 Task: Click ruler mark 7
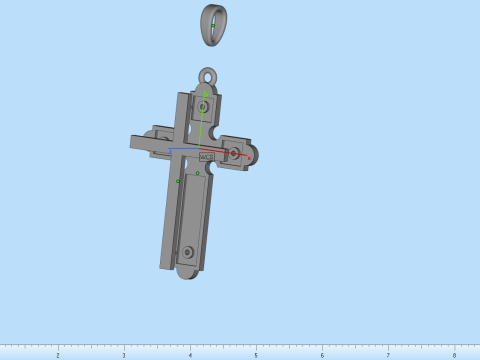pyautogui.click(x=388, y=356)
